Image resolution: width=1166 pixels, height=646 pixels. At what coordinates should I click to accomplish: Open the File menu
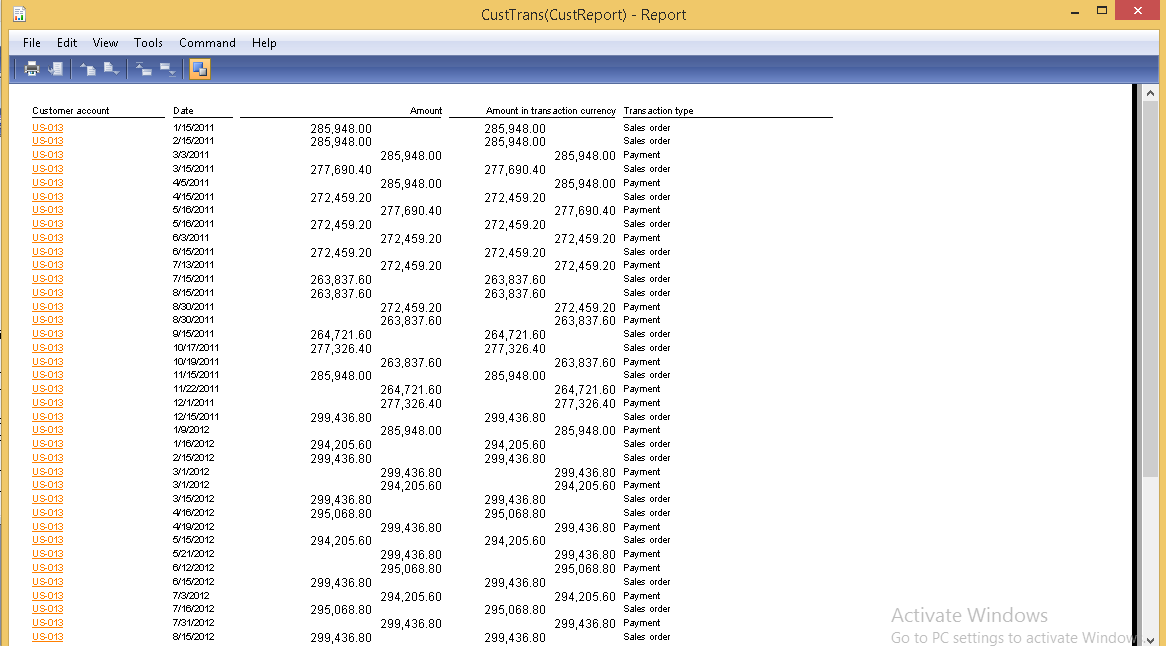pyautogui.click(x=31, y=43)
